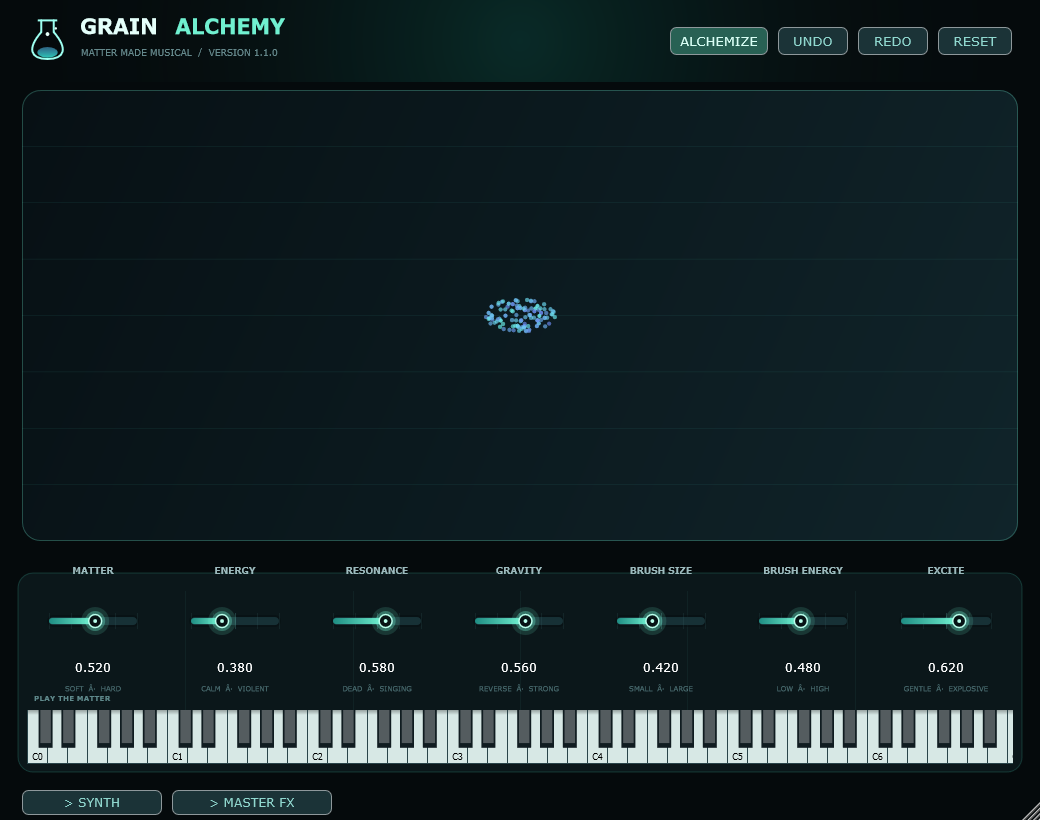Screen dimensions: 1040x820
Task: Click the window resize grip in corner
Action: [1030, 811]
